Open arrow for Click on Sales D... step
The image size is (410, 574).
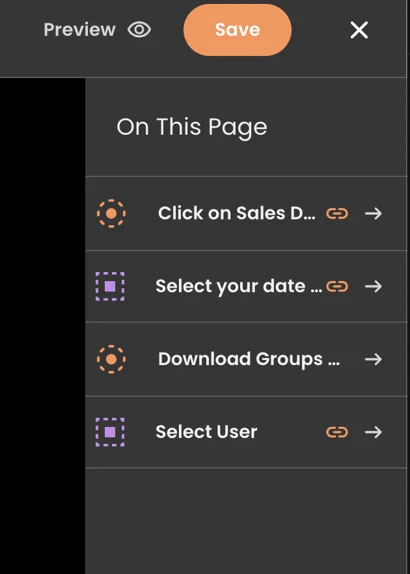click(x=373, y=213)
